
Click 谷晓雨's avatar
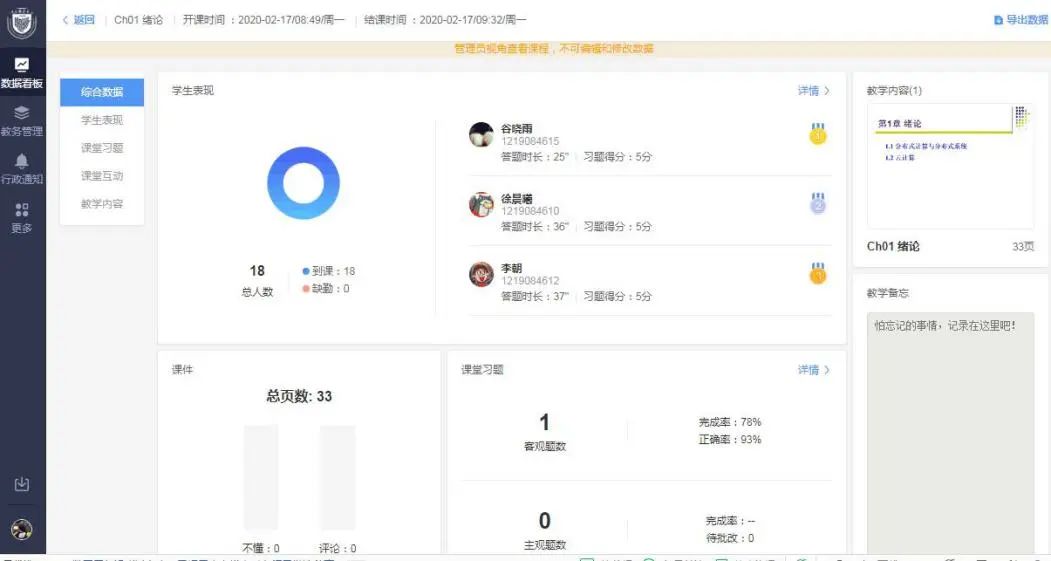[x=481, y=134]
